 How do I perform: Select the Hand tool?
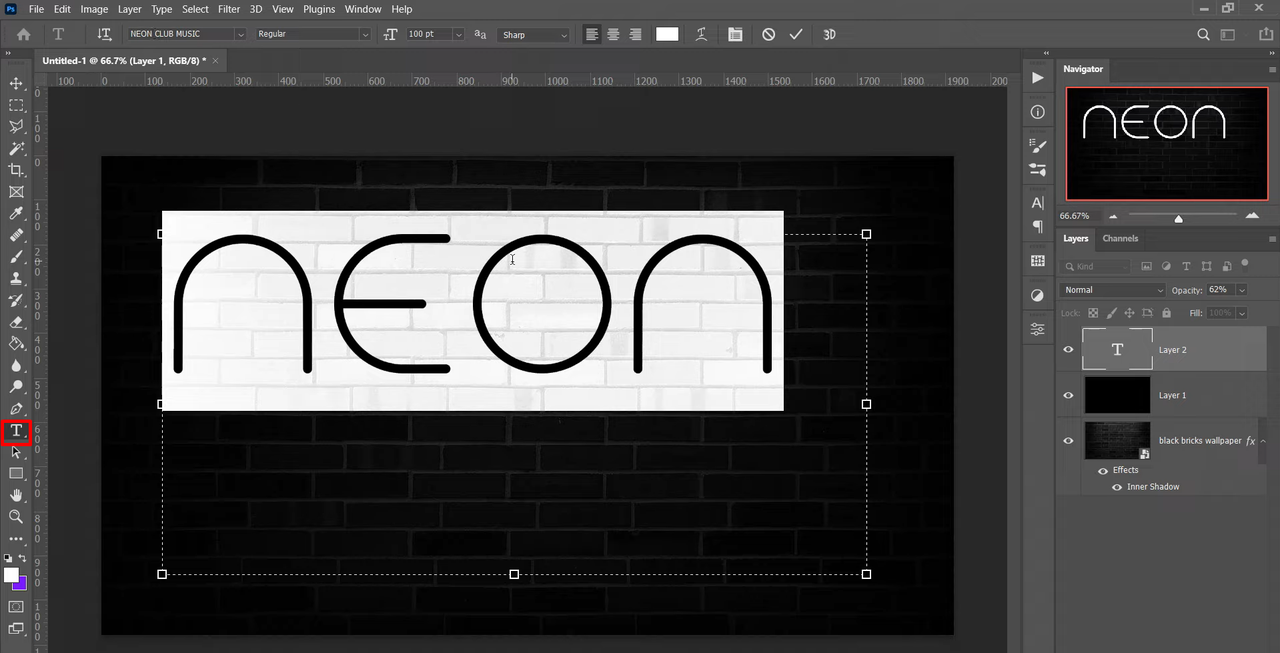click(x=16, y=495)
